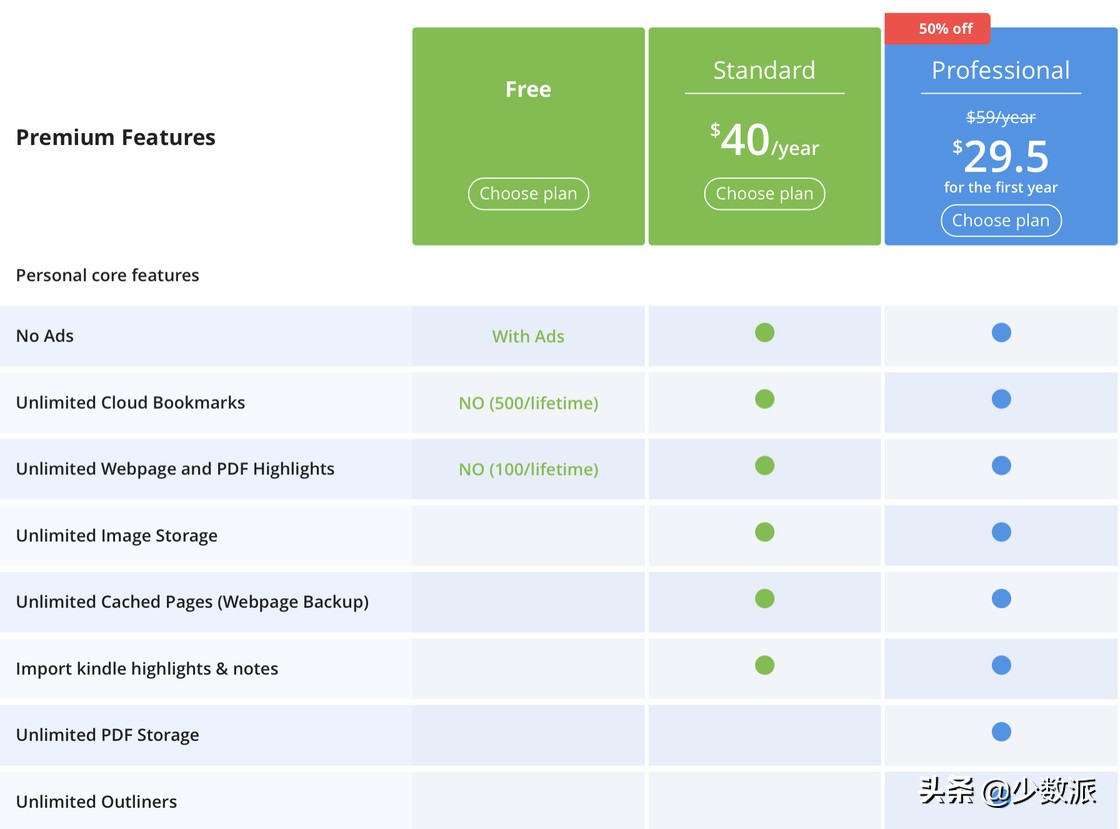Click the 'With Ads' text in Free column
Image resolution: width=1120 pixels, height=829 pixels.
(528, 337)
